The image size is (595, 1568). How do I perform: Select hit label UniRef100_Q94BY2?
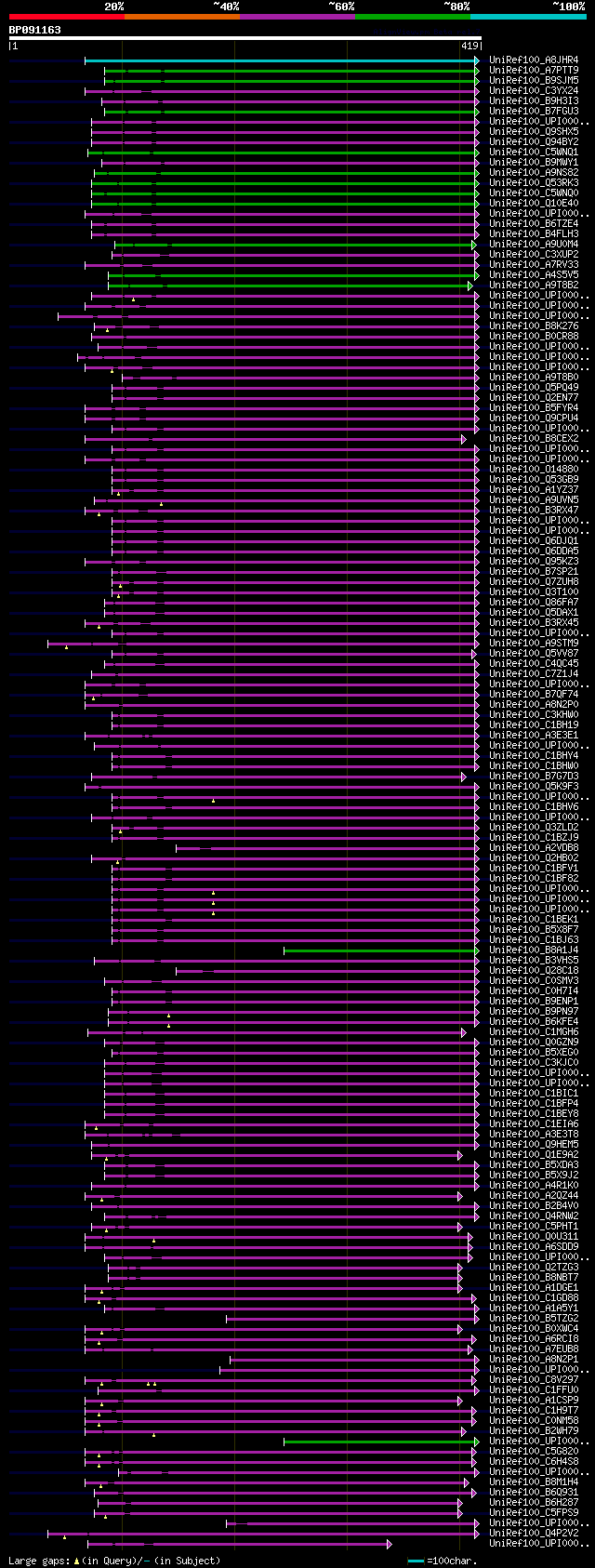point(534,142)
